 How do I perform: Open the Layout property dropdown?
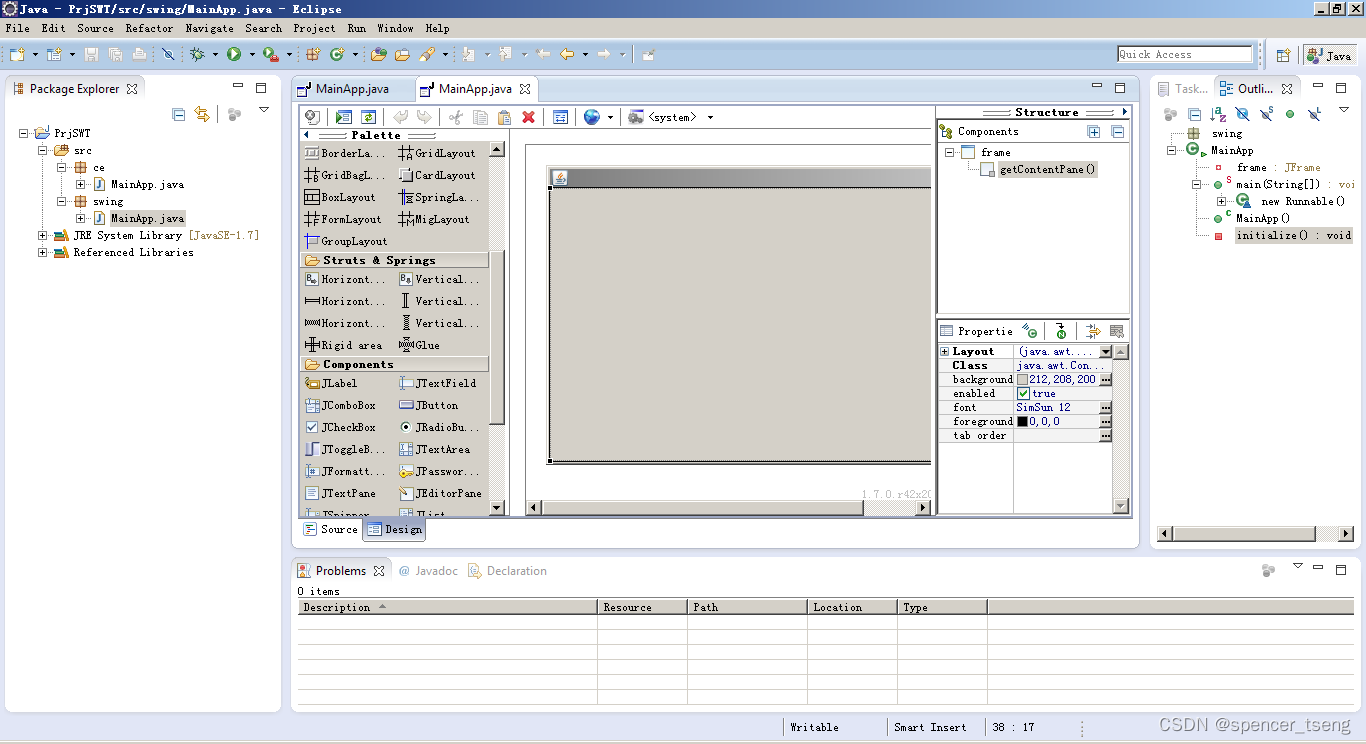pyautogui.click(x=1104, y=352)
